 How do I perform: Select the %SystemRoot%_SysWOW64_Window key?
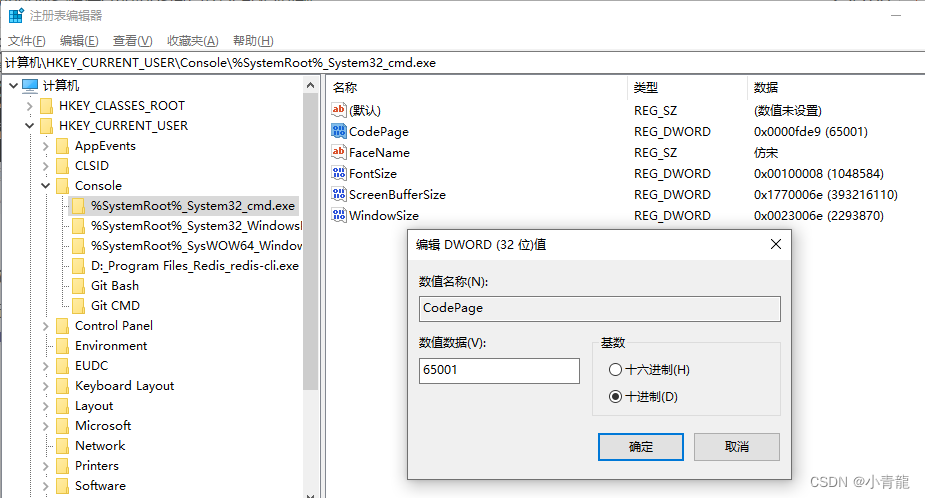point(196,246)
